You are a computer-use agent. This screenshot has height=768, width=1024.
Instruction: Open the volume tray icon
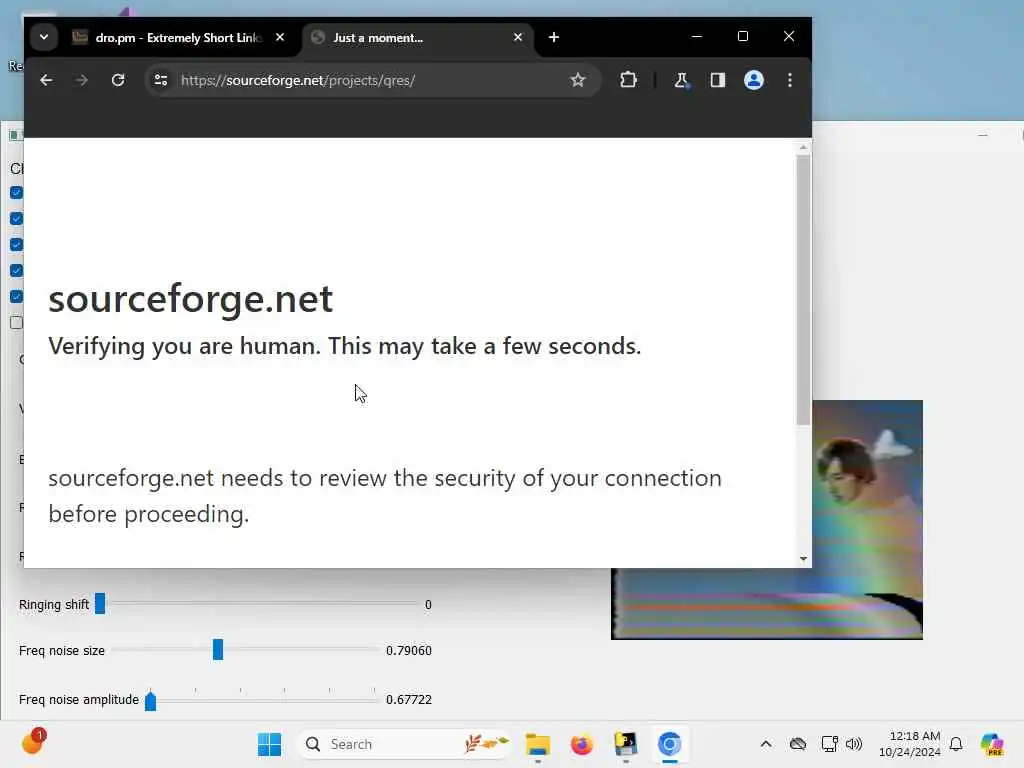[854, 744]
